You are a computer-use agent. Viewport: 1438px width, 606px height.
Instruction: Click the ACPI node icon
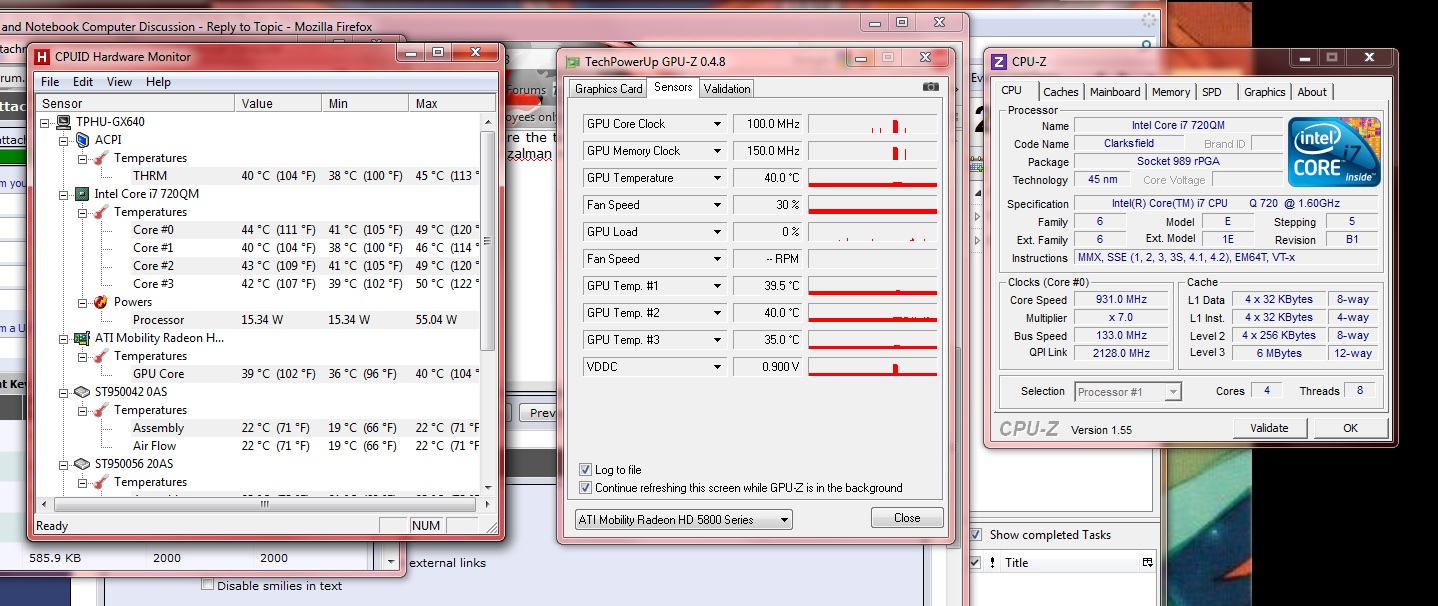click(x=82, y=140)
